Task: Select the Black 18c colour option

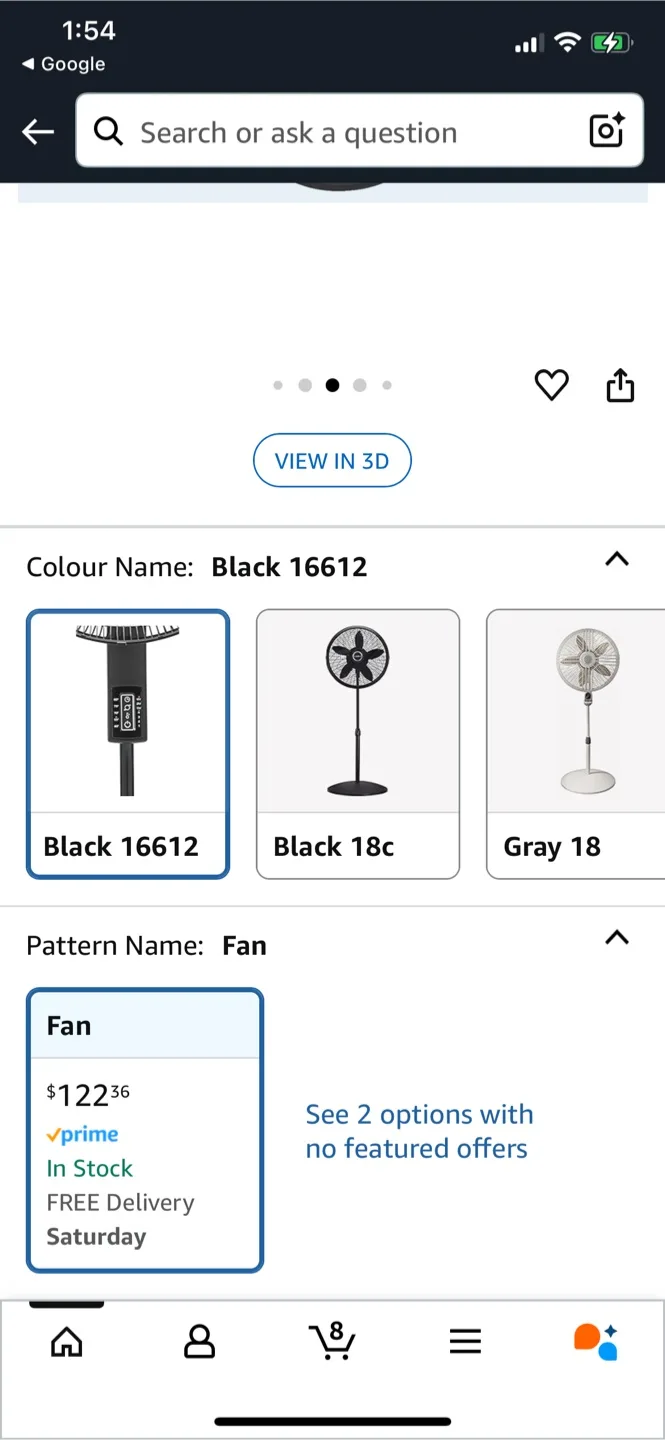Action: point(357,744)
